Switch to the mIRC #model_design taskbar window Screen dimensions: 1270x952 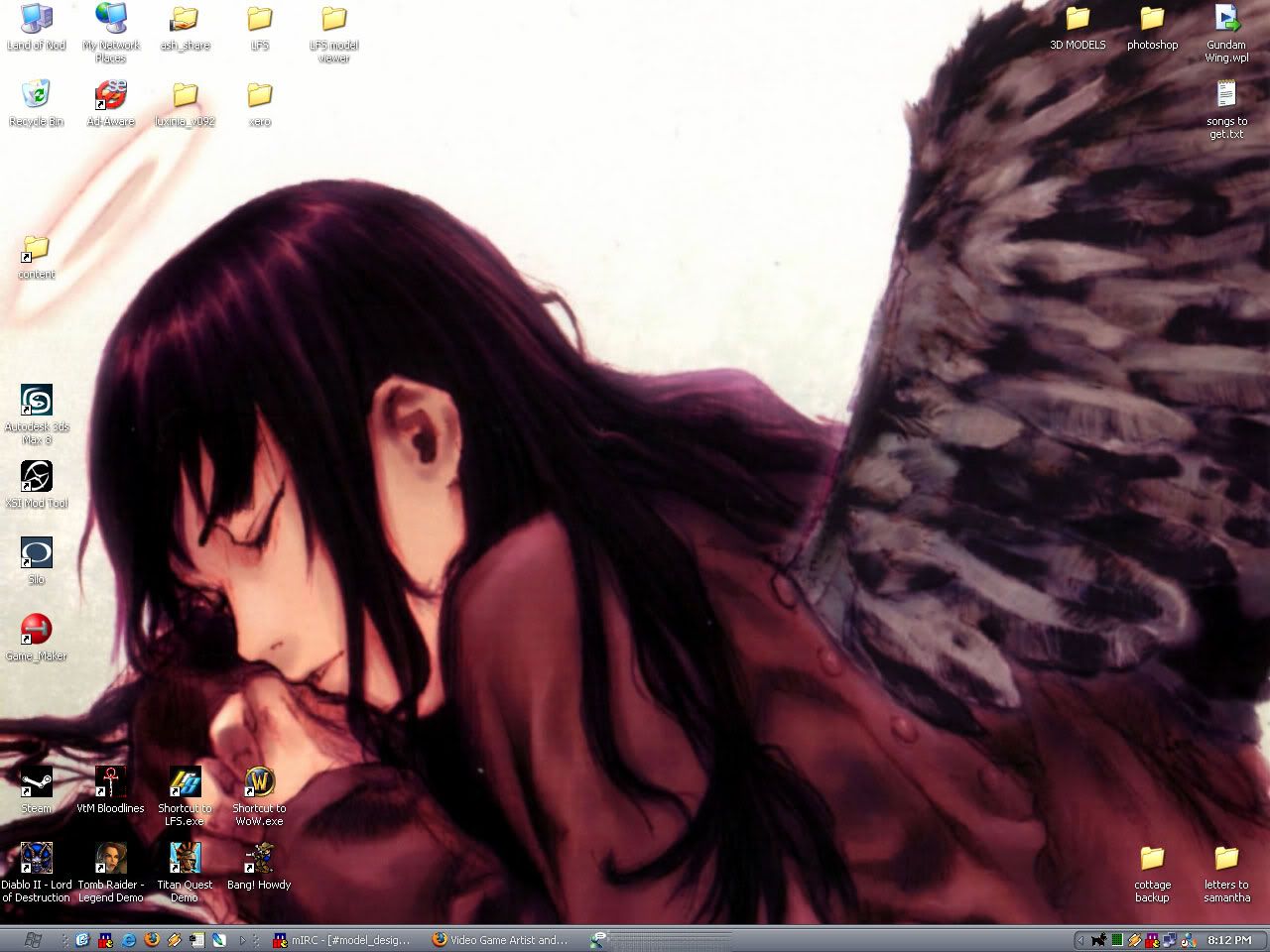click(342, 940)
